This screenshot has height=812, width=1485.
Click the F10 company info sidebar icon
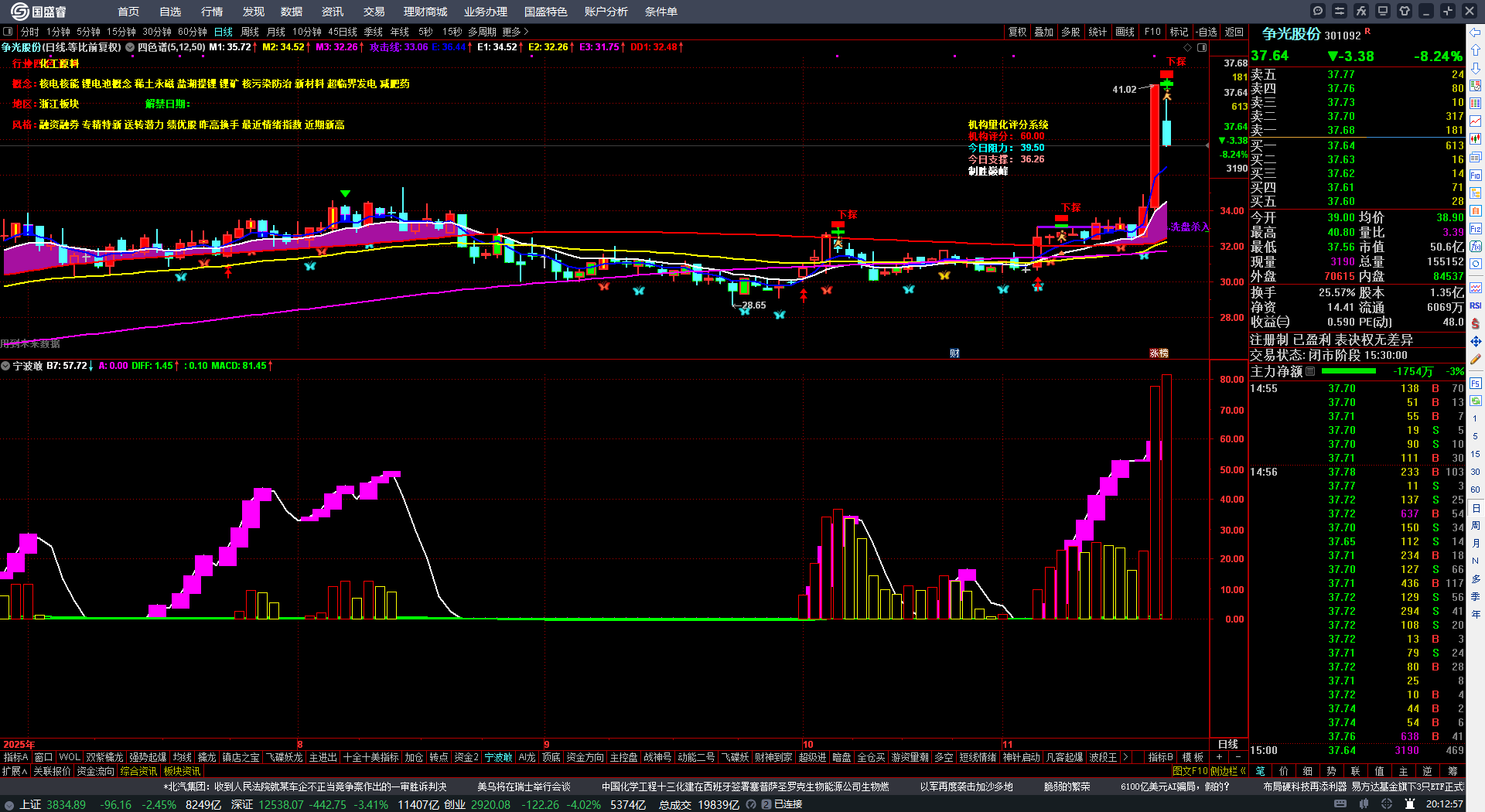1476,176
